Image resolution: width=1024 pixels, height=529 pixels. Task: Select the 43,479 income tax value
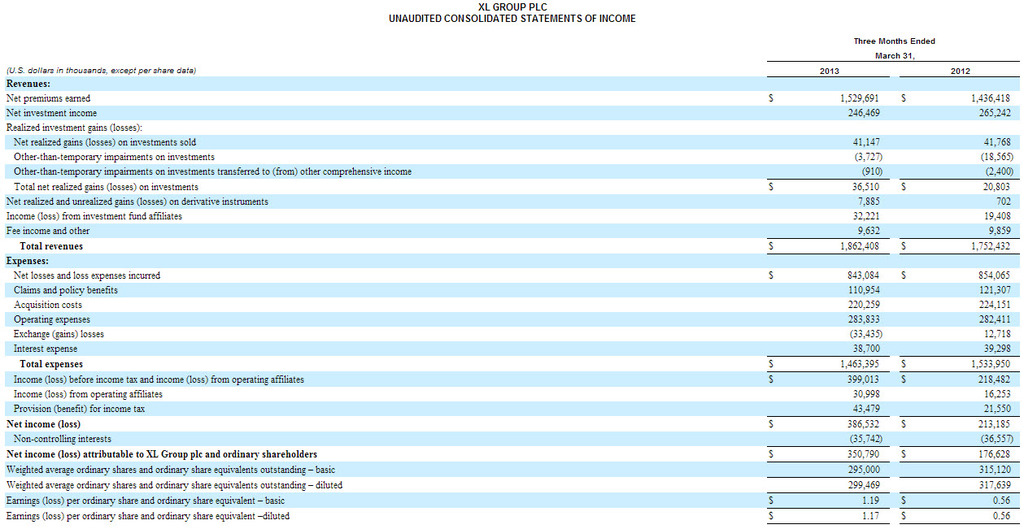coord(866,409)
